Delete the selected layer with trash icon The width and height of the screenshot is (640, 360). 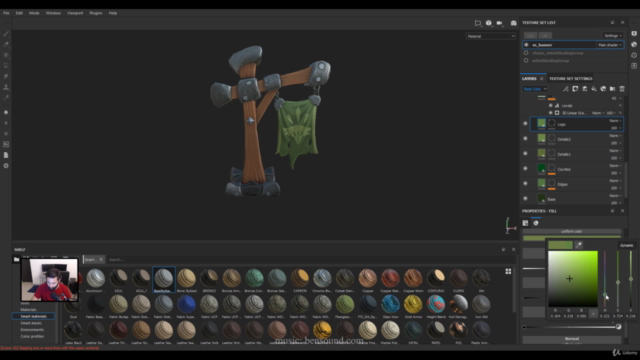tap(622, 89)
